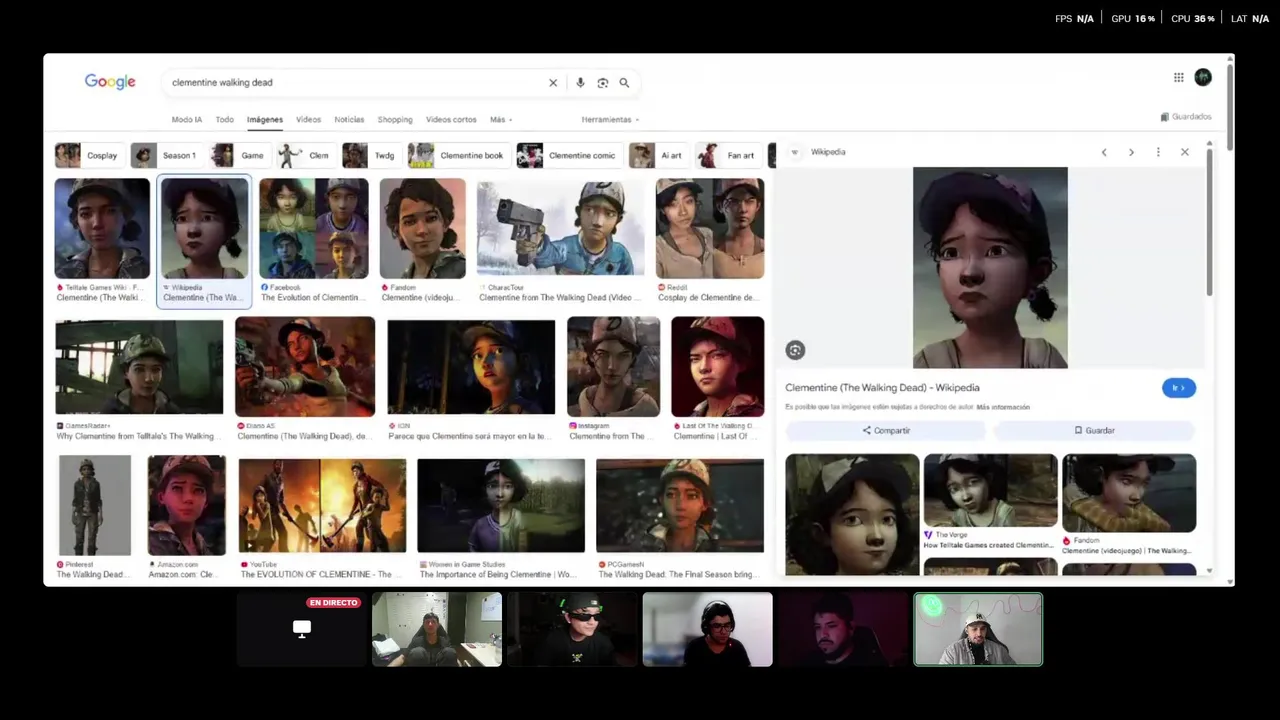The image size is (1280, 720).
Task: Switch to Shopping tab
Action: (x=395, y=119)
